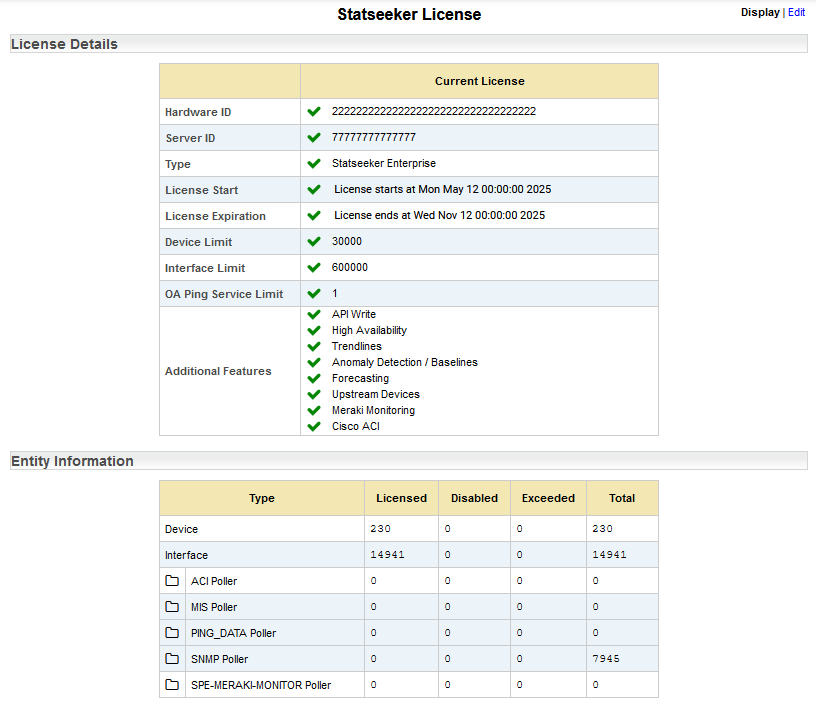Click the checkmark in OA Ping Service Limit row

[314, 294]
